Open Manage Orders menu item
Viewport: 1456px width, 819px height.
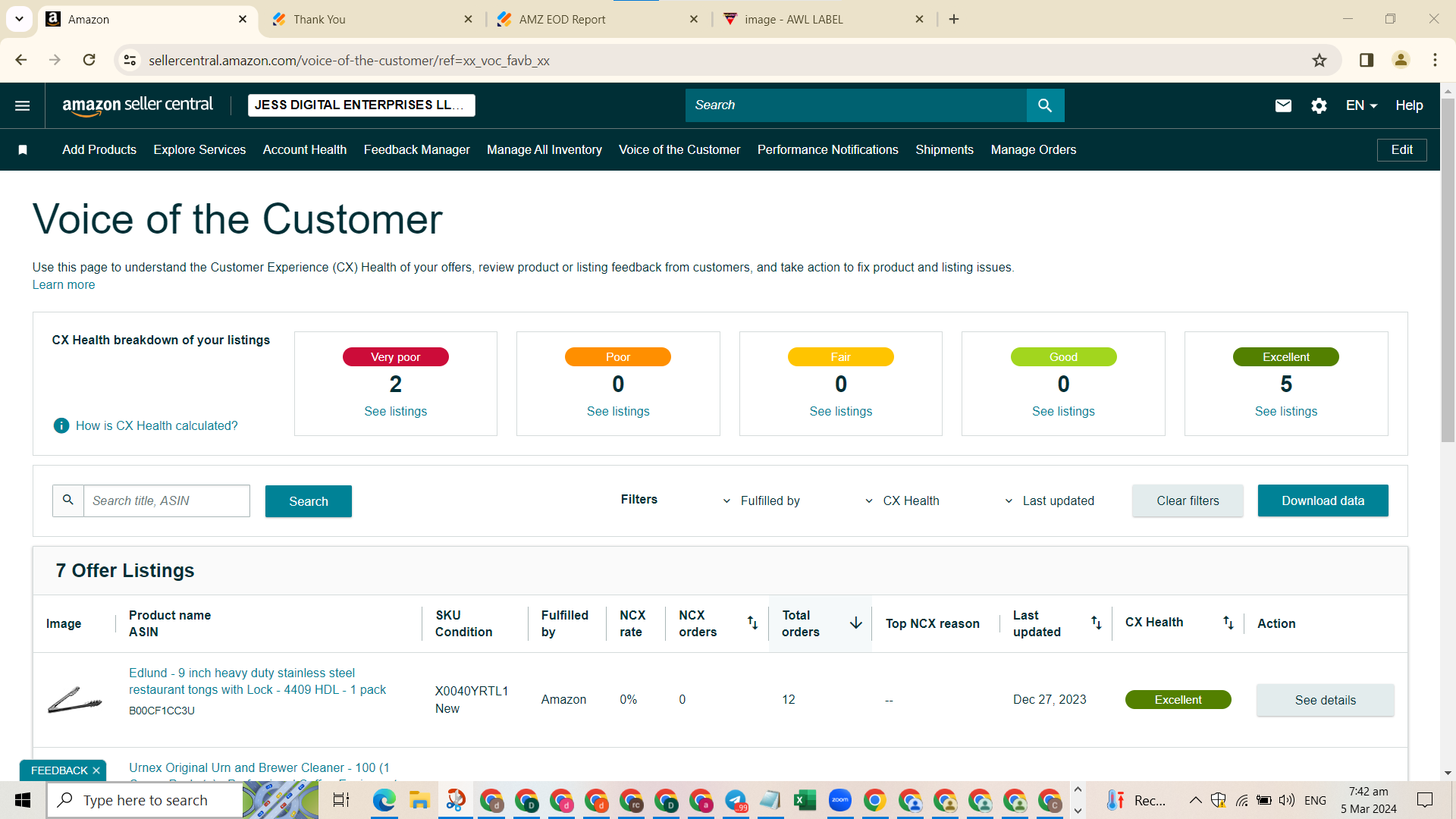[x=1034, y=150]
